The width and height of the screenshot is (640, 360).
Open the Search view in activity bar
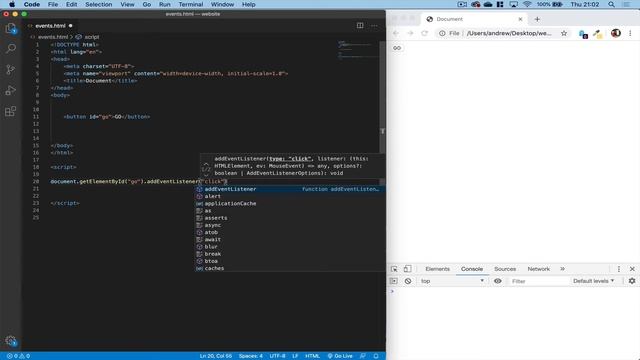11,49
